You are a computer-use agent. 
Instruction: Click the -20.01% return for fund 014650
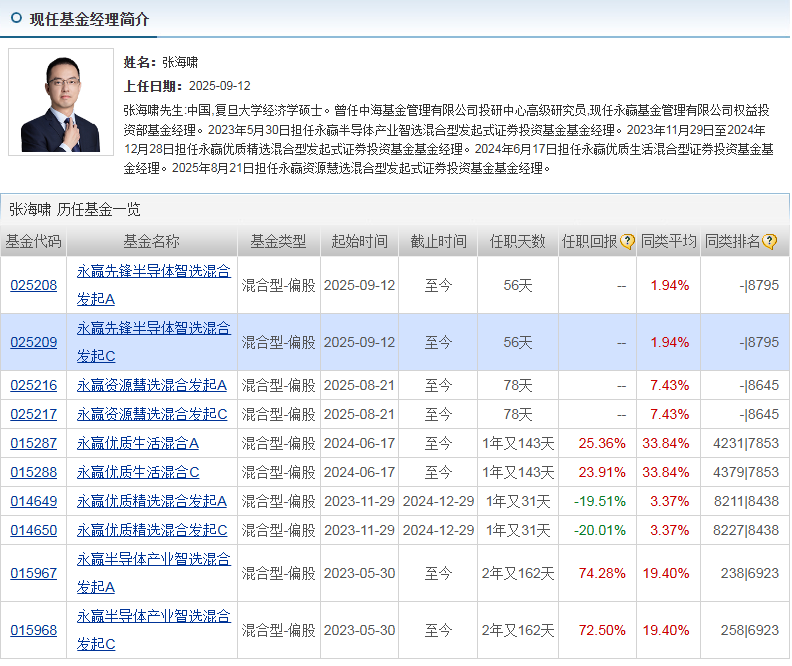[600, 531]
